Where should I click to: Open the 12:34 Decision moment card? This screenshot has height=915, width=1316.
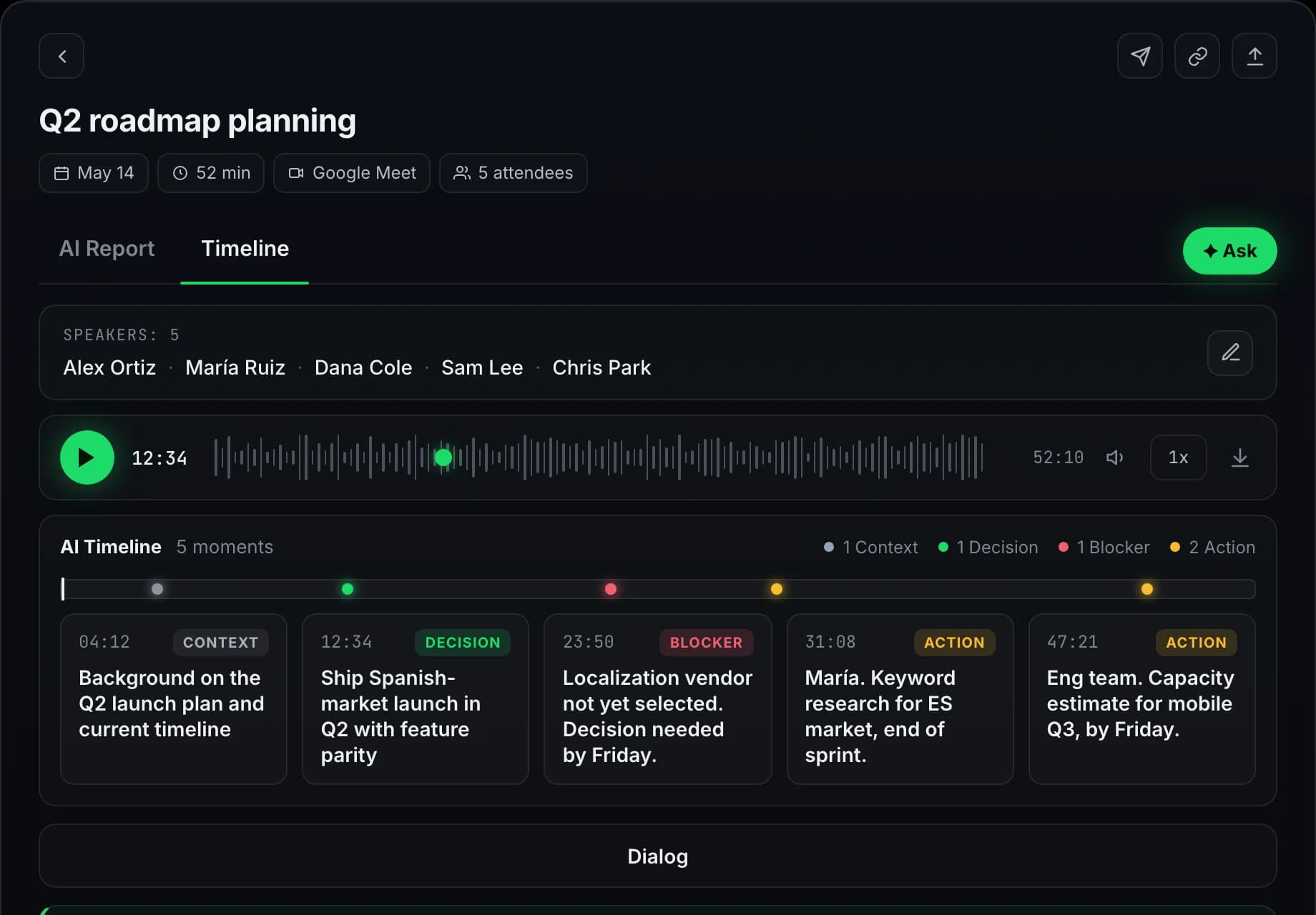pos(416,699)
